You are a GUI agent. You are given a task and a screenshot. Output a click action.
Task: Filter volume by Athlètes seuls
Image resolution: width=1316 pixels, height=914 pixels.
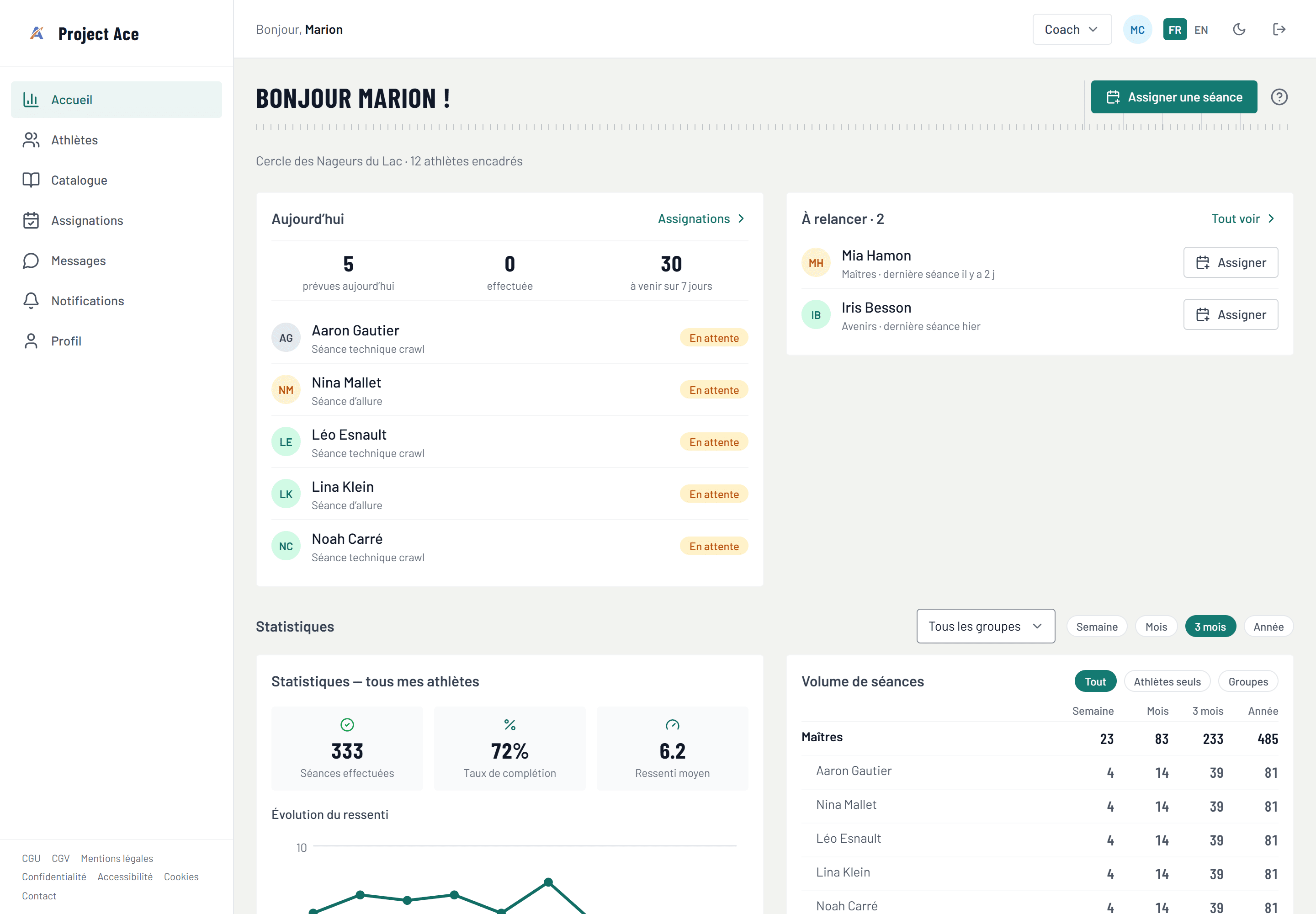click(1167, 681)
